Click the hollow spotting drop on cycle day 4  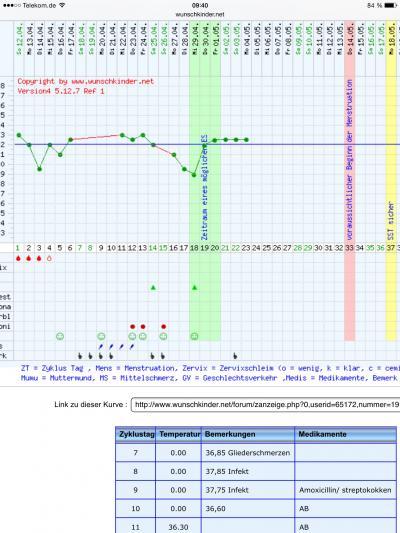click(49, 258)
